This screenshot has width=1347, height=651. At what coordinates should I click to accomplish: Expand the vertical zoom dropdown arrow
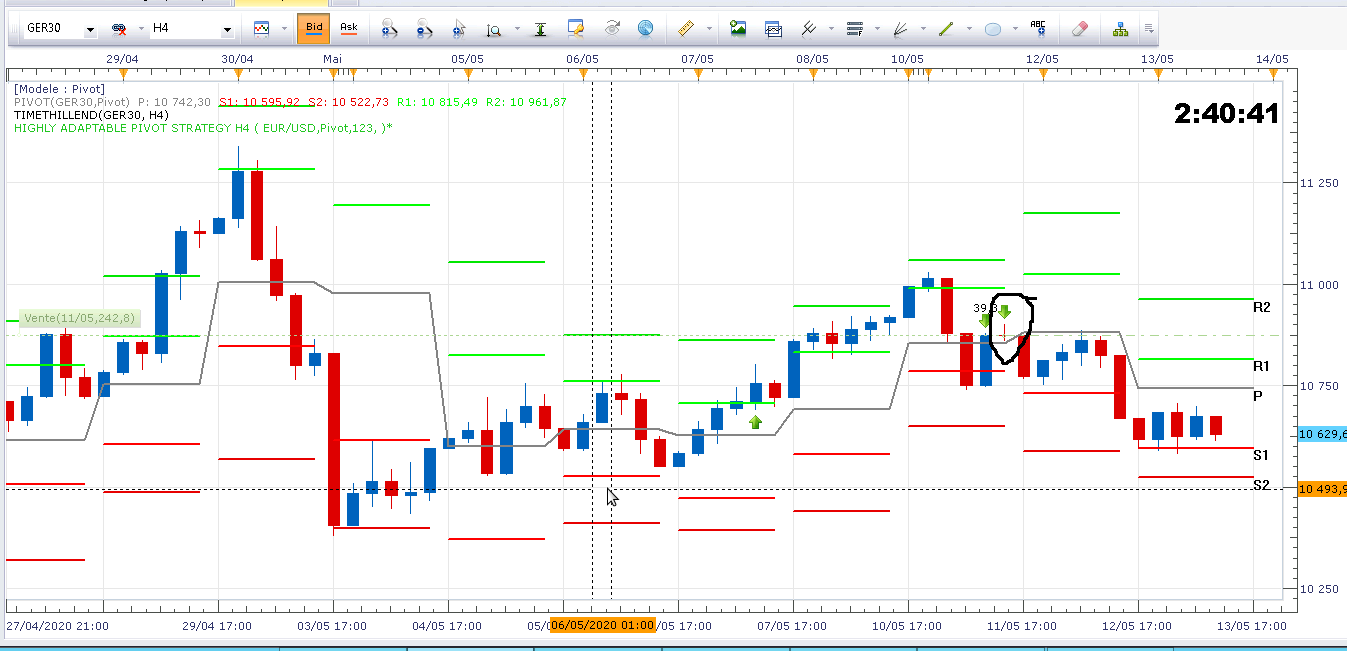click(515, 30)
